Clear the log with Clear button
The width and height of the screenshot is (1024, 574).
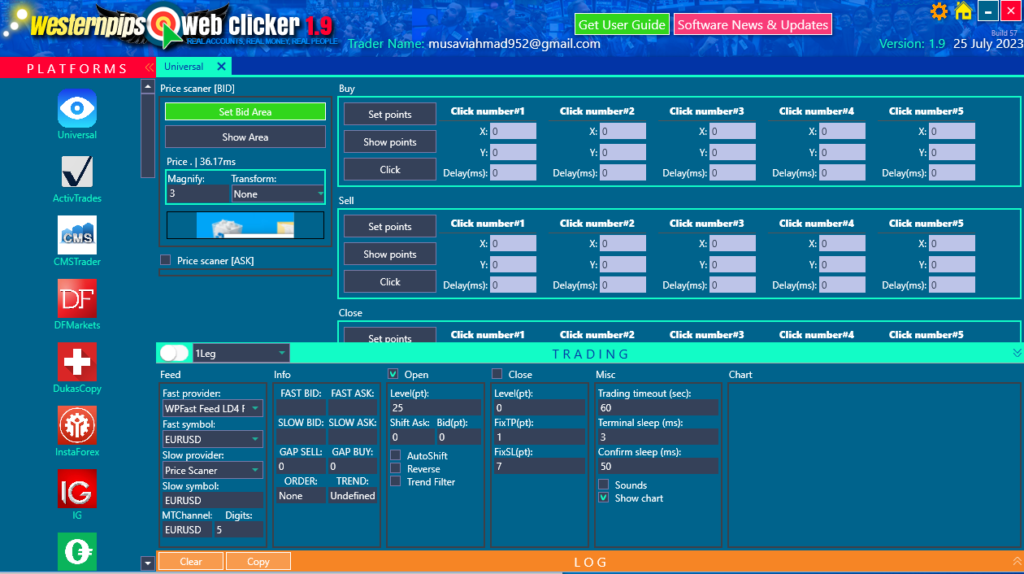click(x=191, y=561)
